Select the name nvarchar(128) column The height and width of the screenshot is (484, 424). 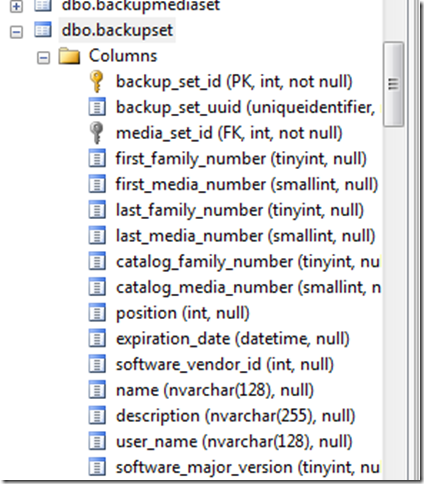215,390
